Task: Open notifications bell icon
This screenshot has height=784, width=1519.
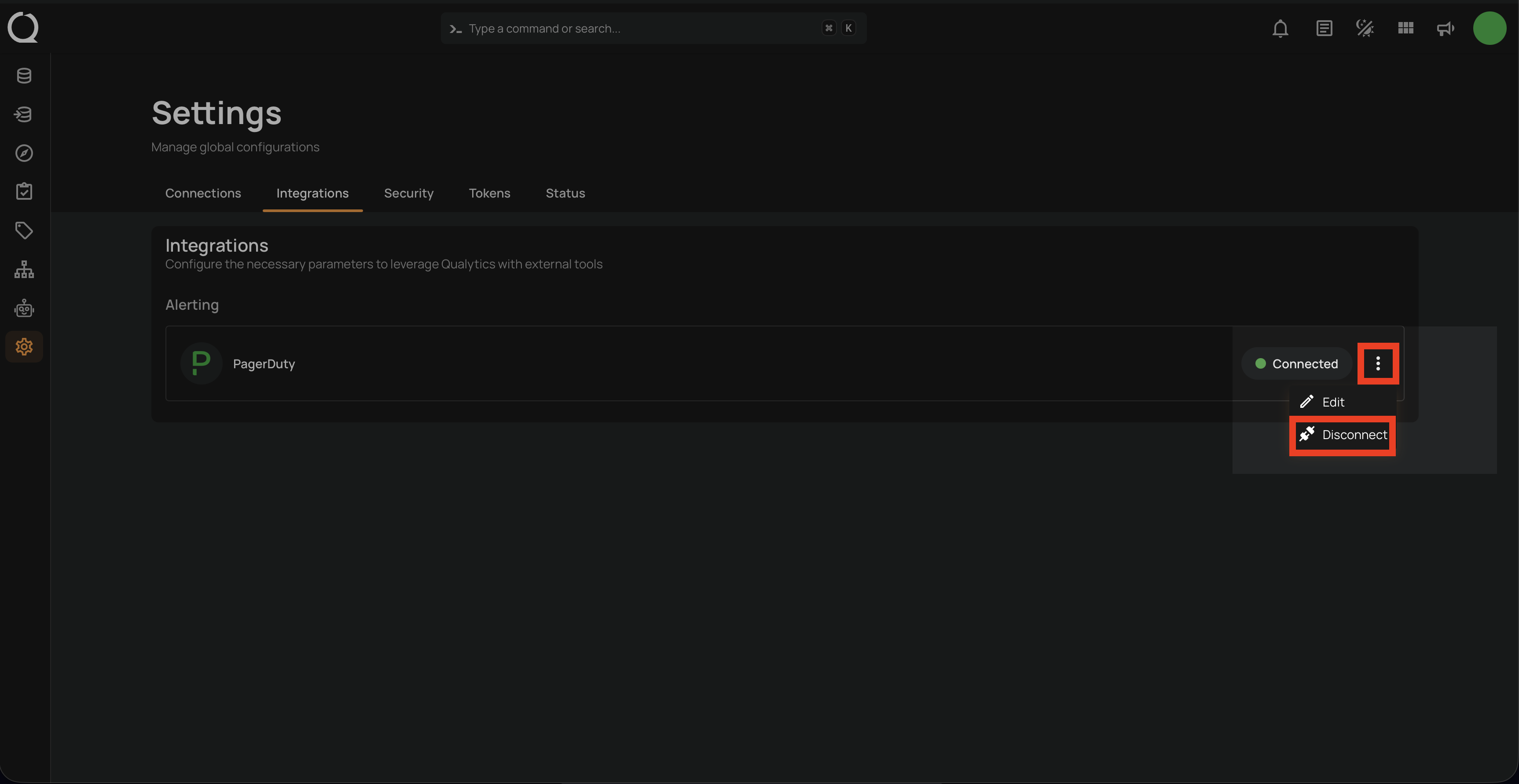Action: (x=1280, y=28)
